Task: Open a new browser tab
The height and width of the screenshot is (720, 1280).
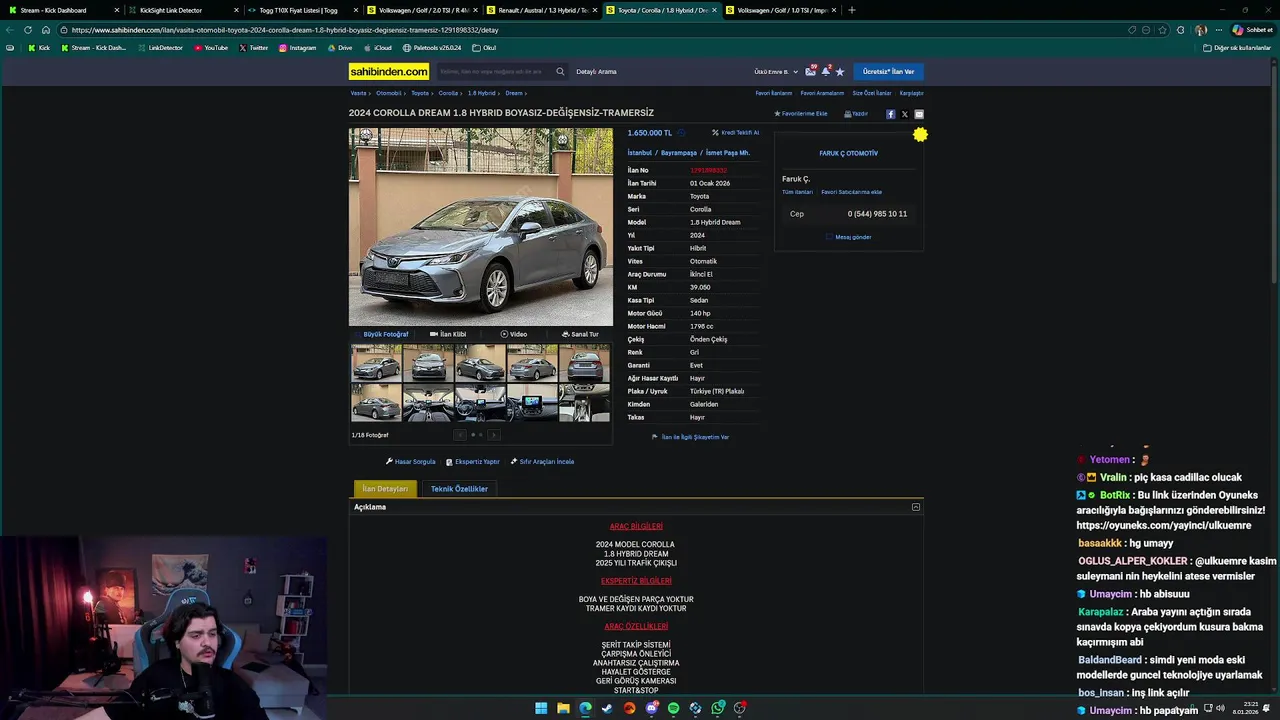Action: (x=851, y=10)
